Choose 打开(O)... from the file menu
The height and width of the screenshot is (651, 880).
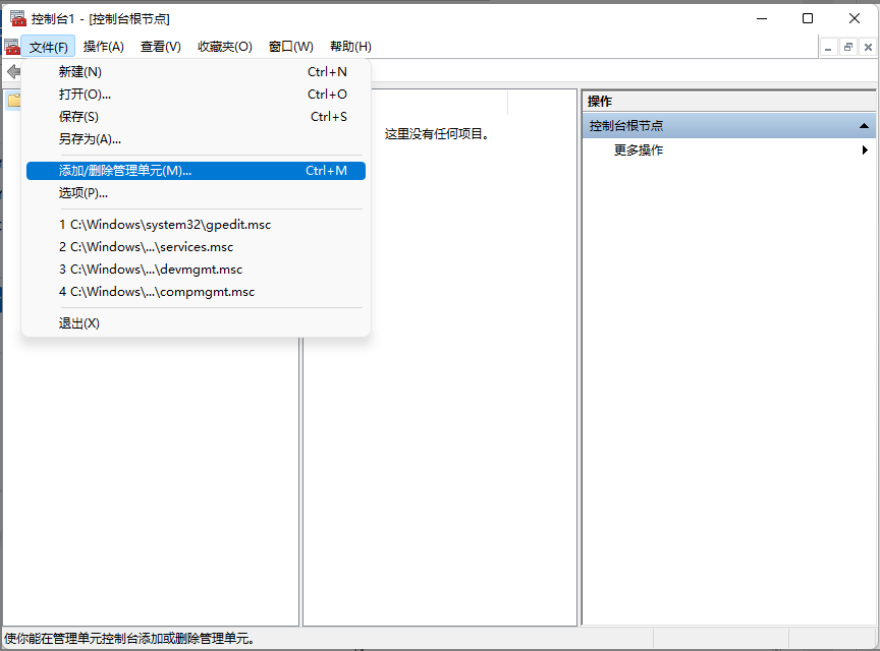pos(196,94)
